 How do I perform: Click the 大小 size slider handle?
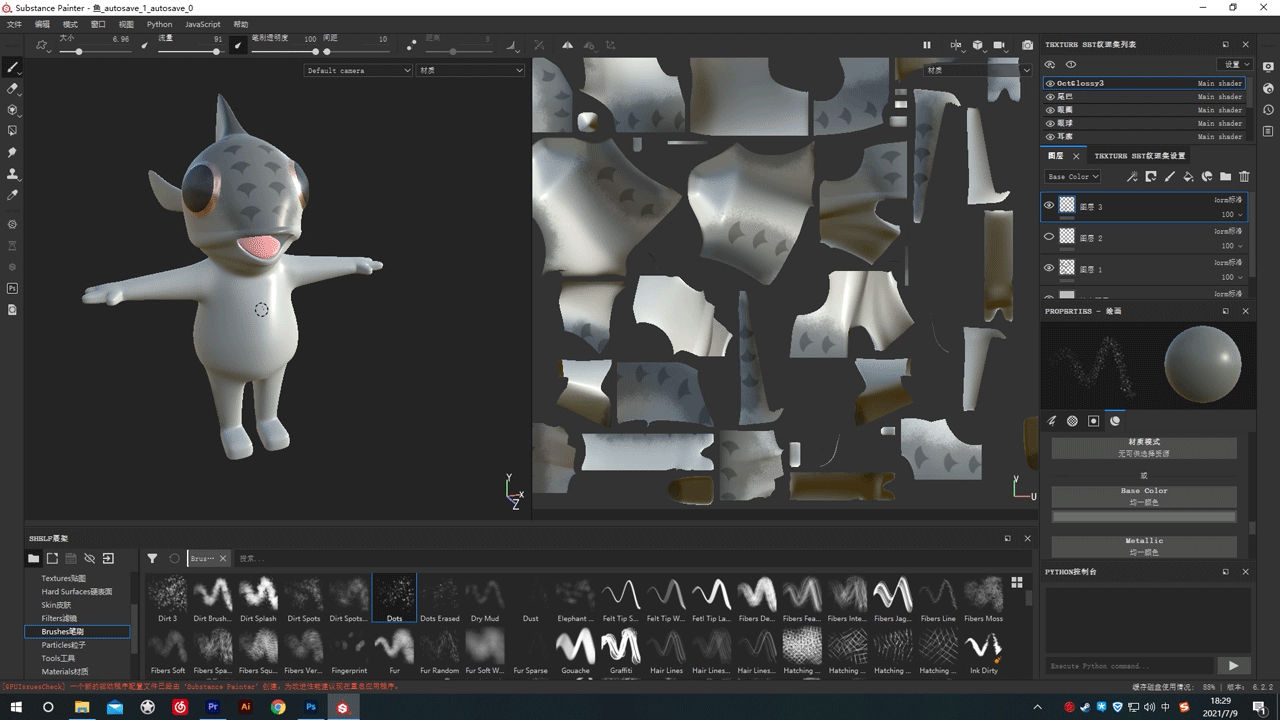pyautogui.click(x=79, y=52)
